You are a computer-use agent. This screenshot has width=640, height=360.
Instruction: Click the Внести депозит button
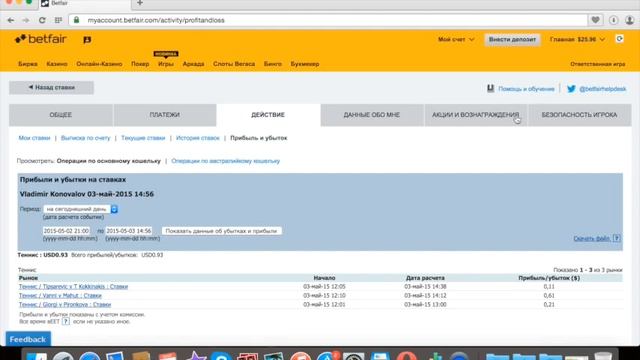tap(512, 40)
